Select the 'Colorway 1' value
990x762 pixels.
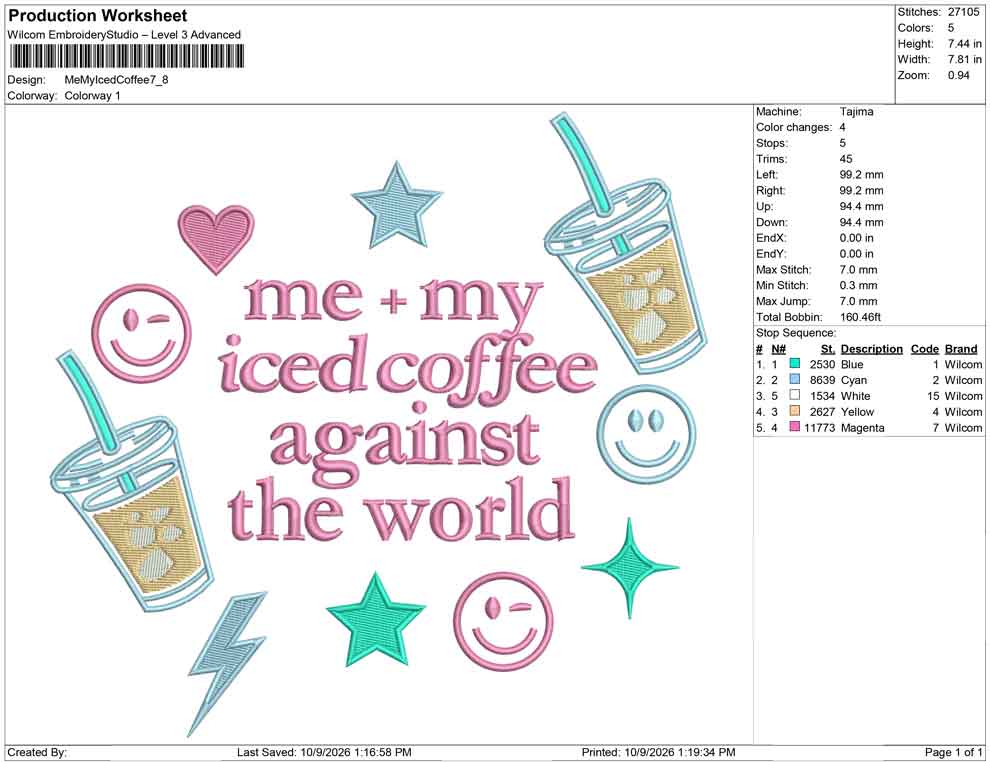[92, 96]
